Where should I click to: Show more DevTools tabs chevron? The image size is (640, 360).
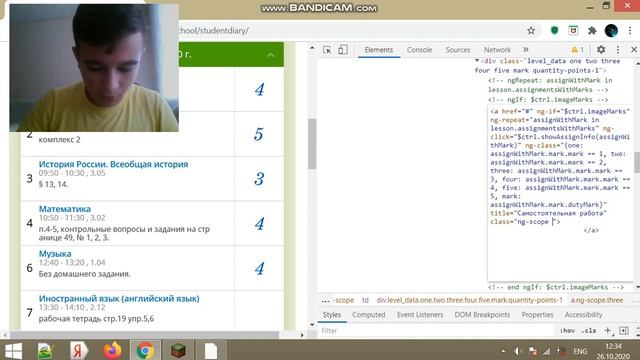(526, 49)
